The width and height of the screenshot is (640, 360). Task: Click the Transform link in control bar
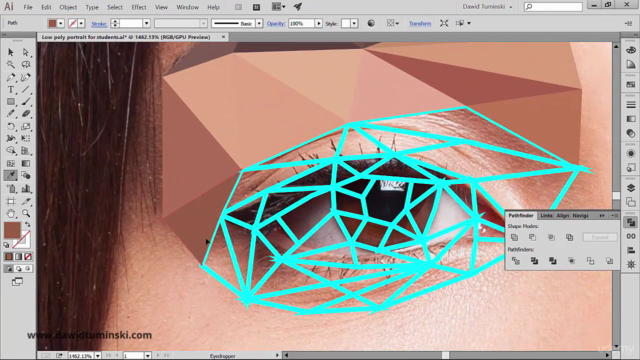[420, 24]
